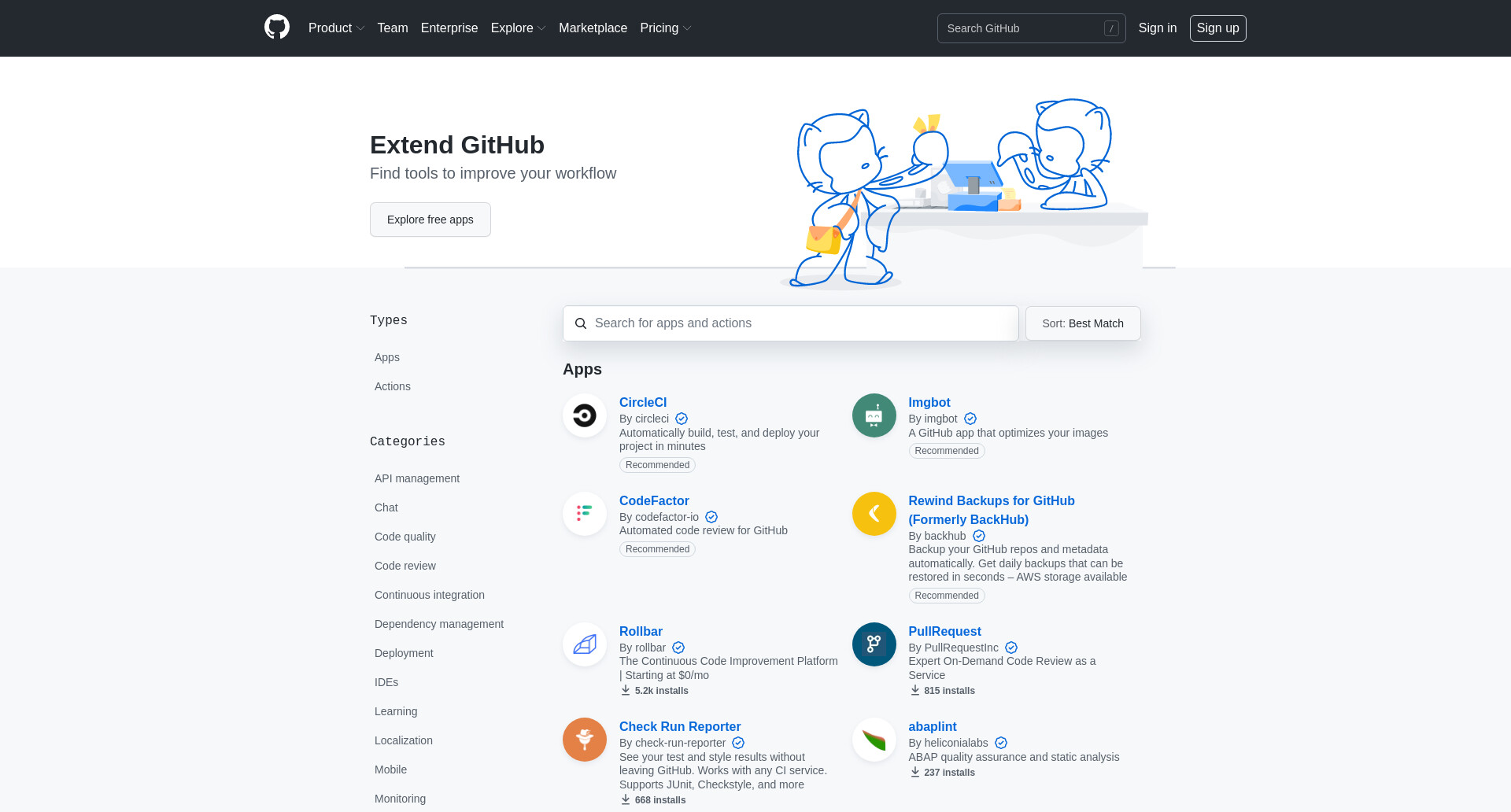The width and height of the screenshot is (1511, 812).
Task: Click Recommended tag under Imgbot
Action: click(x=947, y=451)
